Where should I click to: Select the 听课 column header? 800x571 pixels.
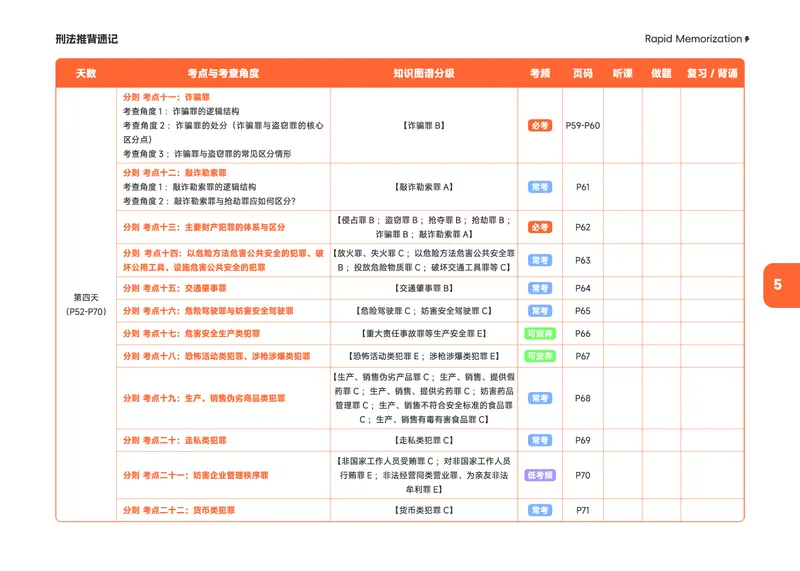(x=623, y=73)
